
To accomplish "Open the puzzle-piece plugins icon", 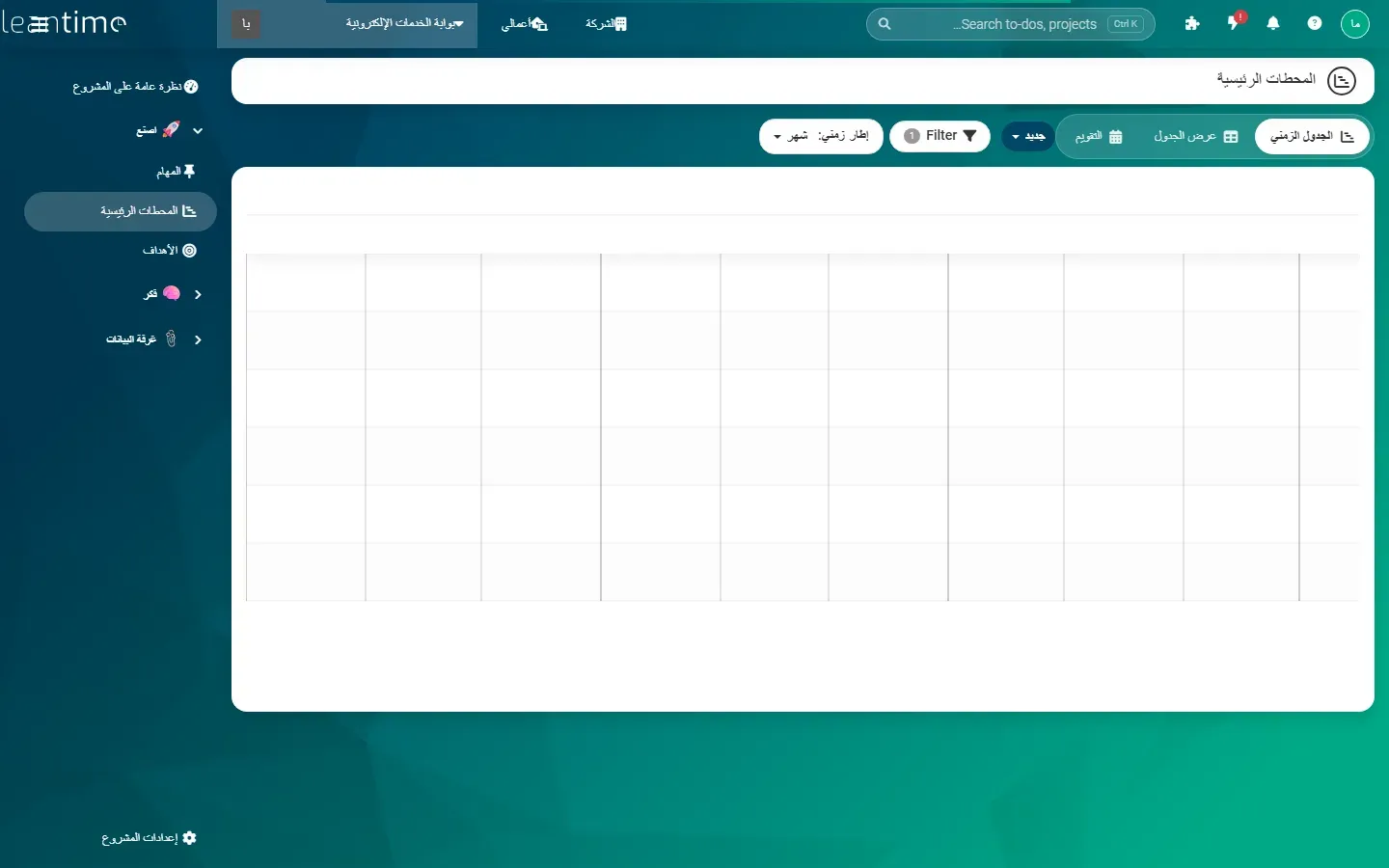I will tap(1192, 24).
